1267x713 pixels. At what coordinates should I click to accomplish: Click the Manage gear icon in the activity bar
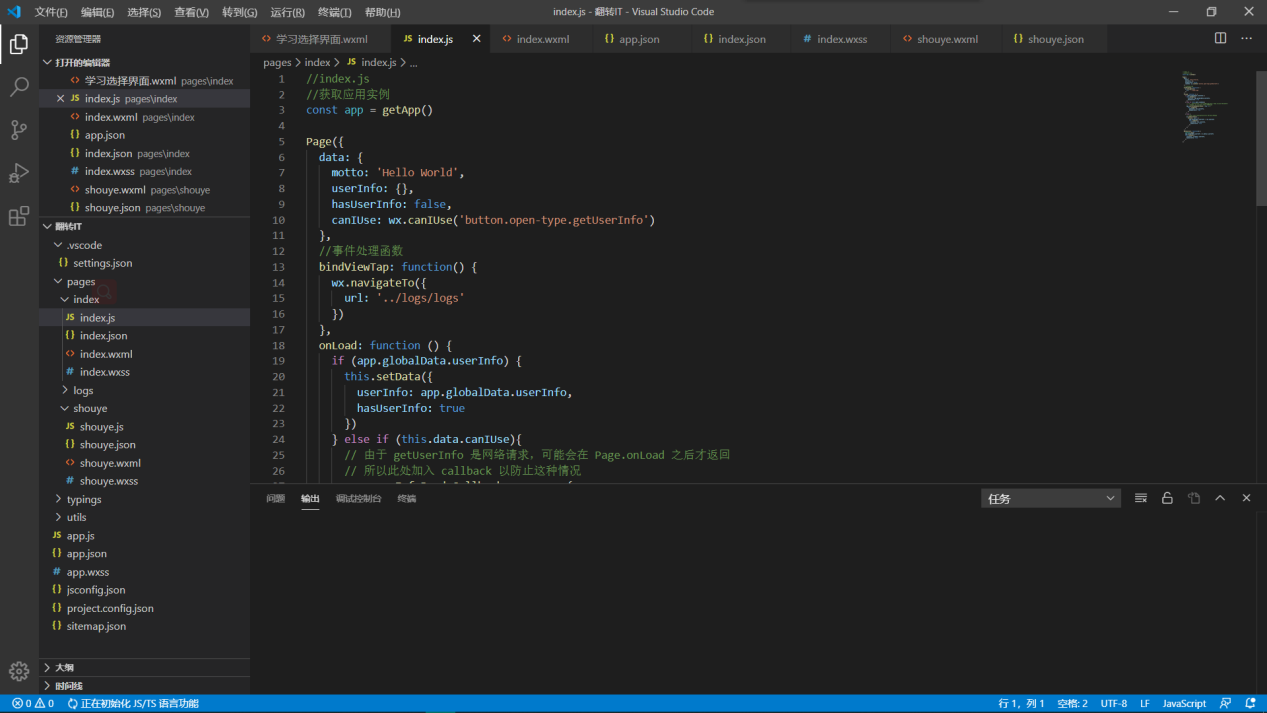pyautogui.click(x=19, y=671)
